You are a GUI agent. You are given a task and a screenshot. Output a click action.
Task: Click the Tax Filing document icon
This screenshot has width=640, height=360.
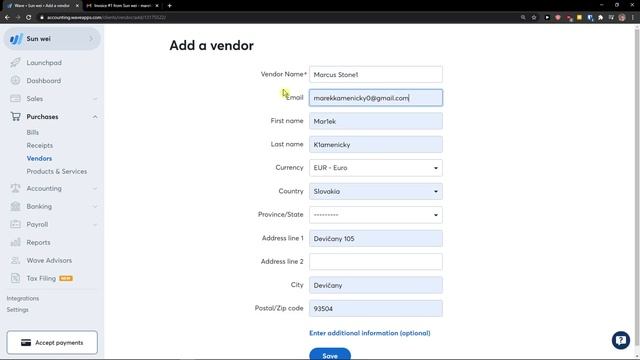[16, 278]
